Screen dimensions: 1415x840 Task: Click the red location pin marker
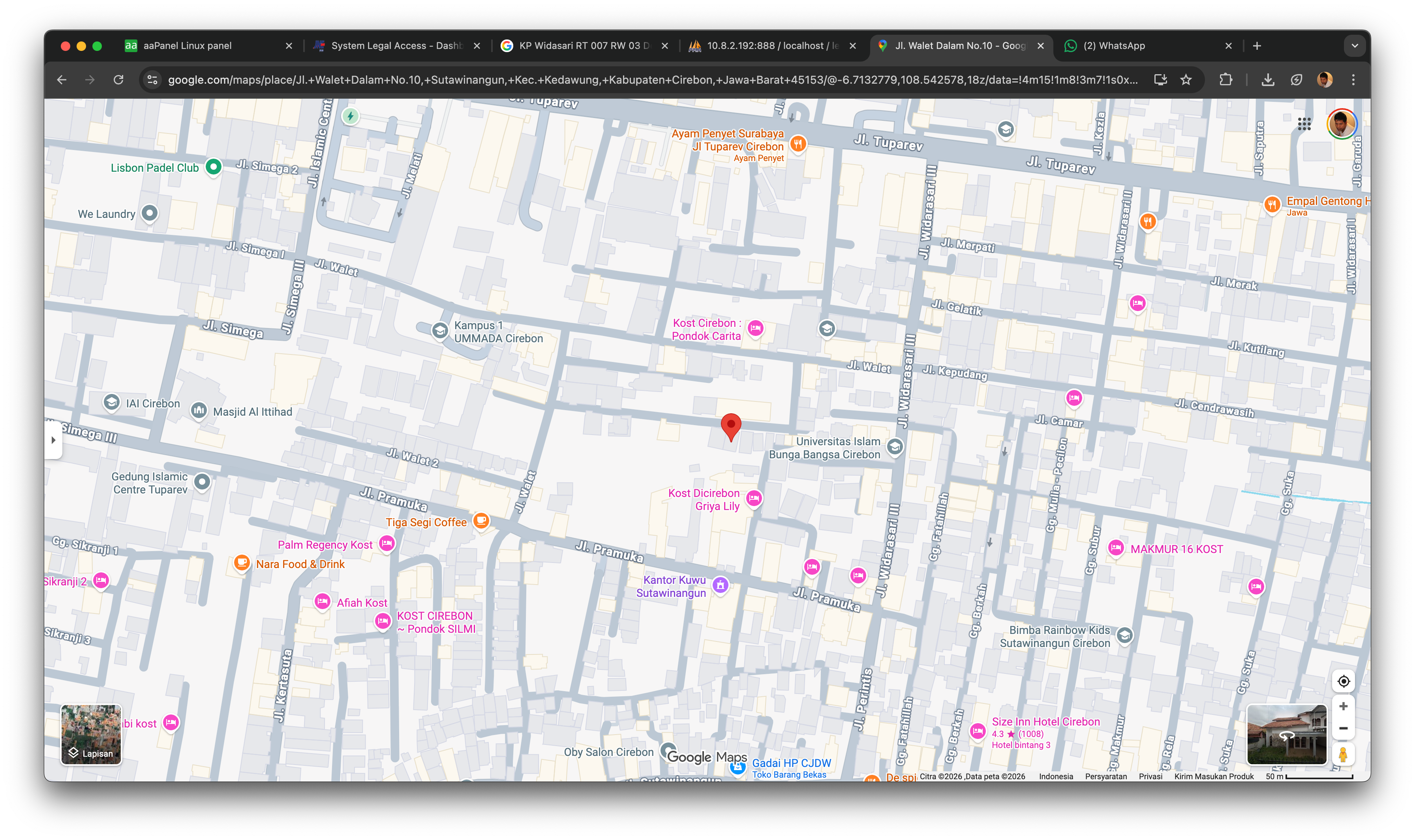(731, 425)
